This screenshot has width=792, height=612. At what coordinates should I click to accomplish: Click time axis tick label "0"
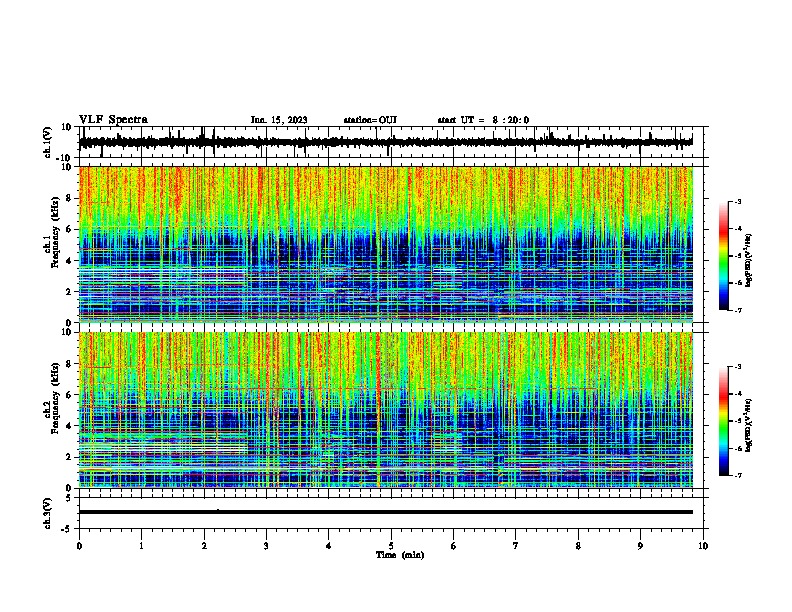pyautogui.click(x=79, y=546)
